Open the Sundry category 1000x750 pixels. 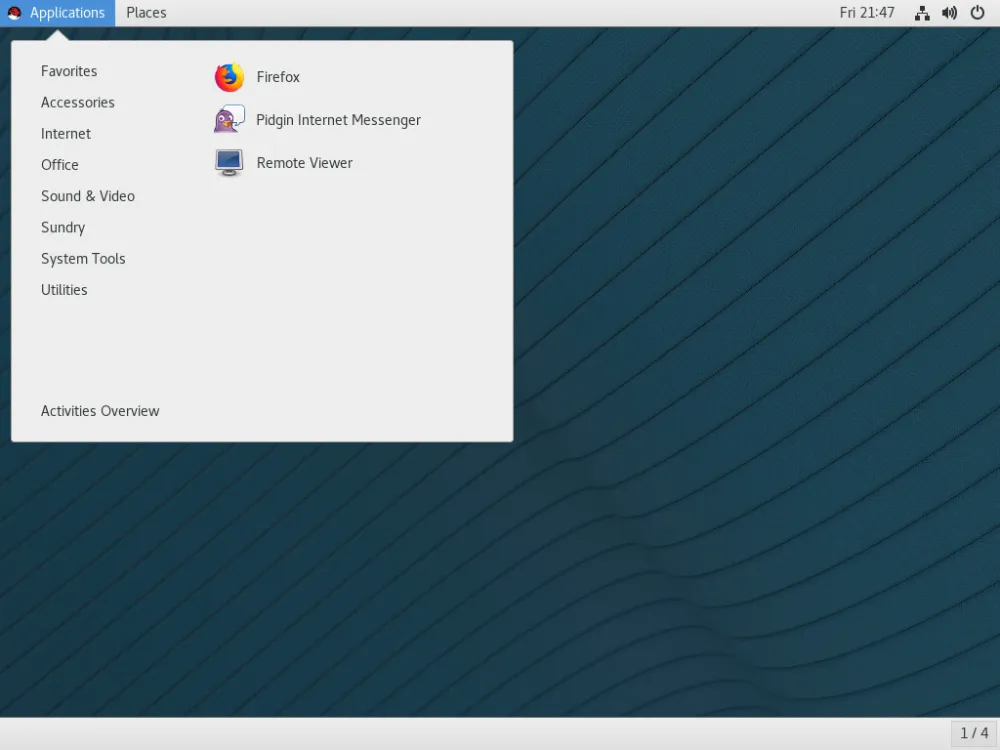[x=63, y=227]
